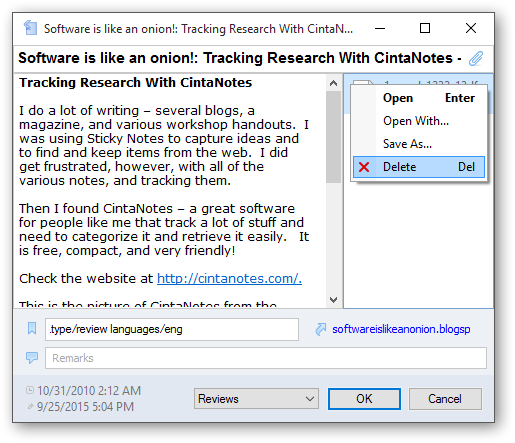
Task: Click the CintaNotes note icon in the title bar
Action: point(30,28)
